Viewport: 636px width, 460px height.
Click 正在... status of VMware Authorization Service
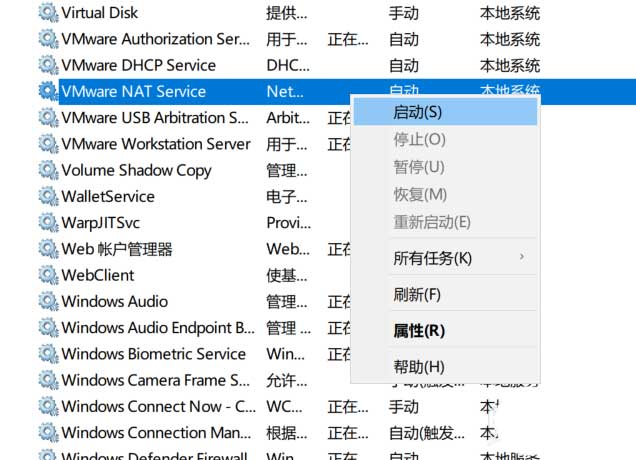pyautogui.click(x=348, y=39)
